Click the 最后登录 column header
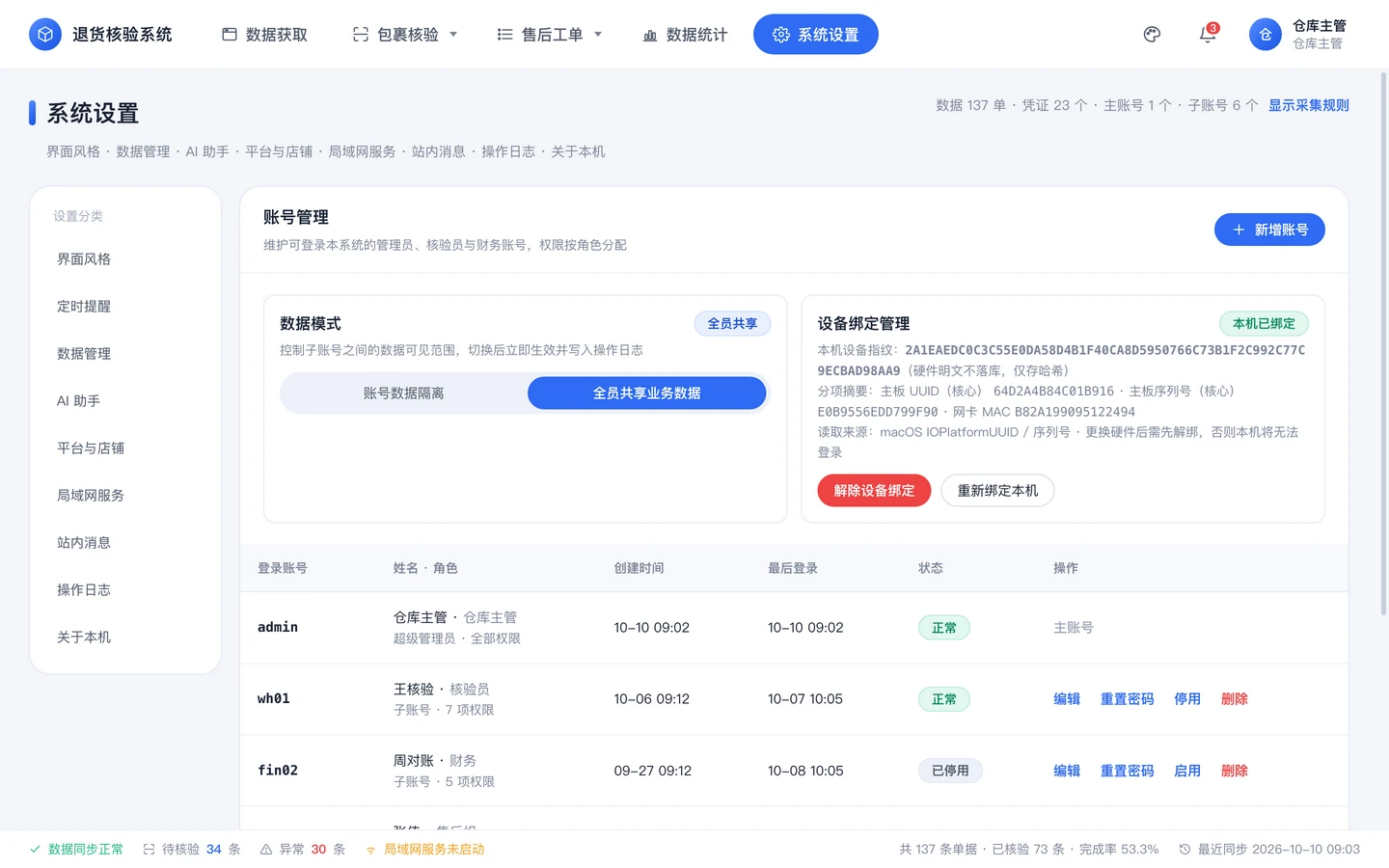 (793, 568)
